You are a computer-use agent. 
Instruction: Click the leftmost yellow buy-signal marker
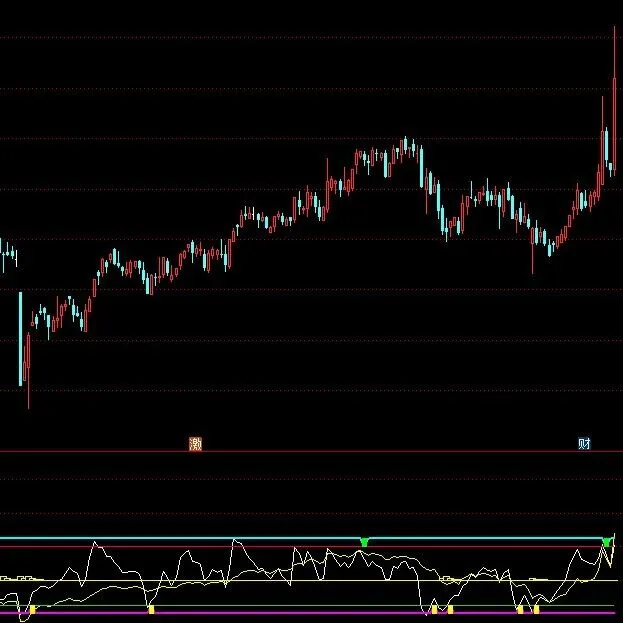point(33,609)
